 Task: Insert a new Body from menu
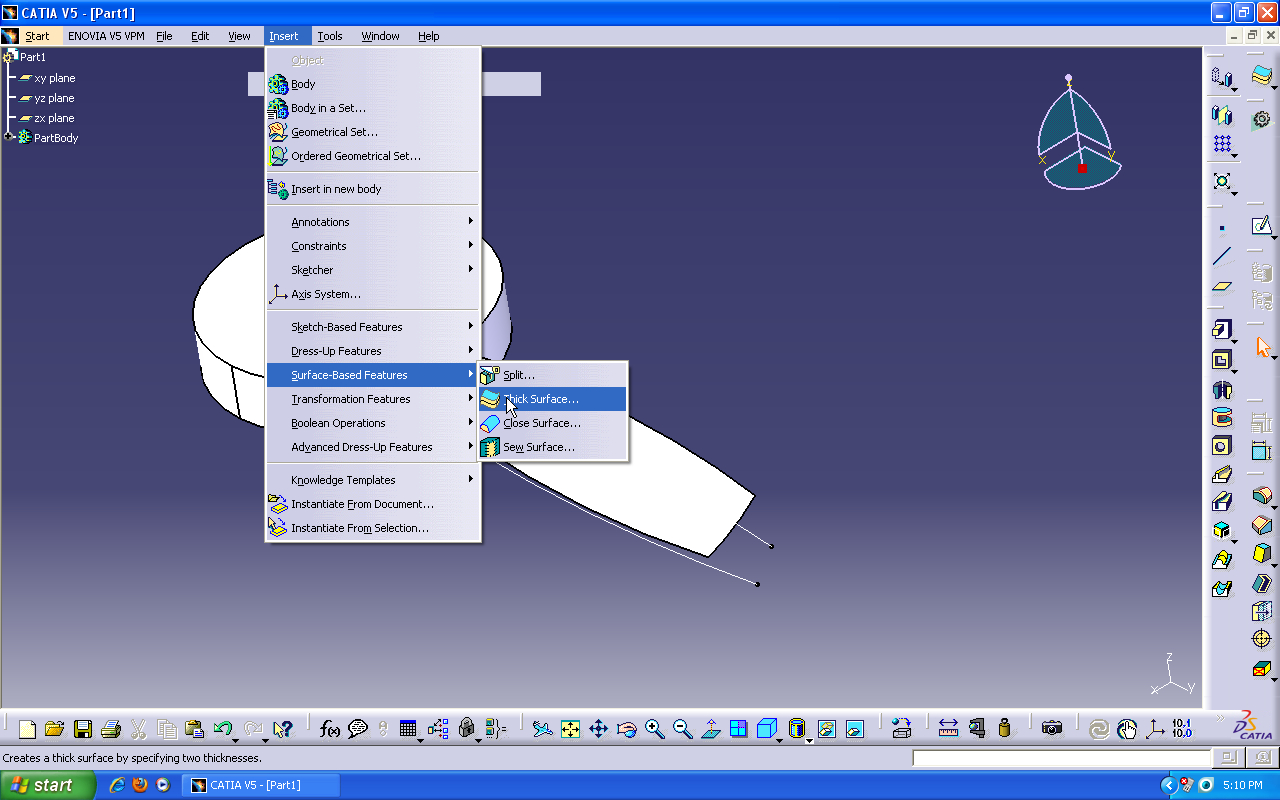pyautogui.click(x=372, y=84)
